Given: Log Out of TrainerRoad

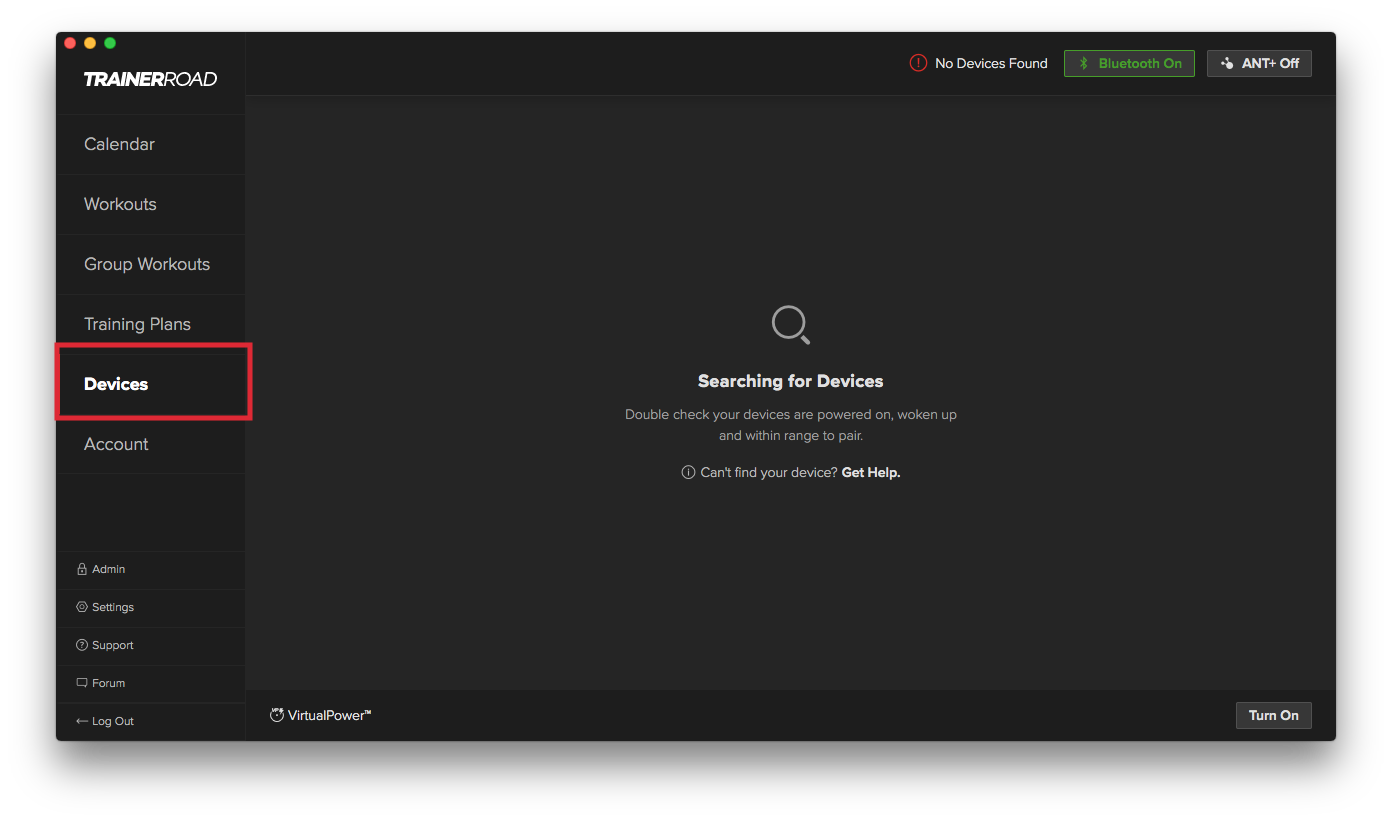Looking at the screenshot, I should 150,721.
